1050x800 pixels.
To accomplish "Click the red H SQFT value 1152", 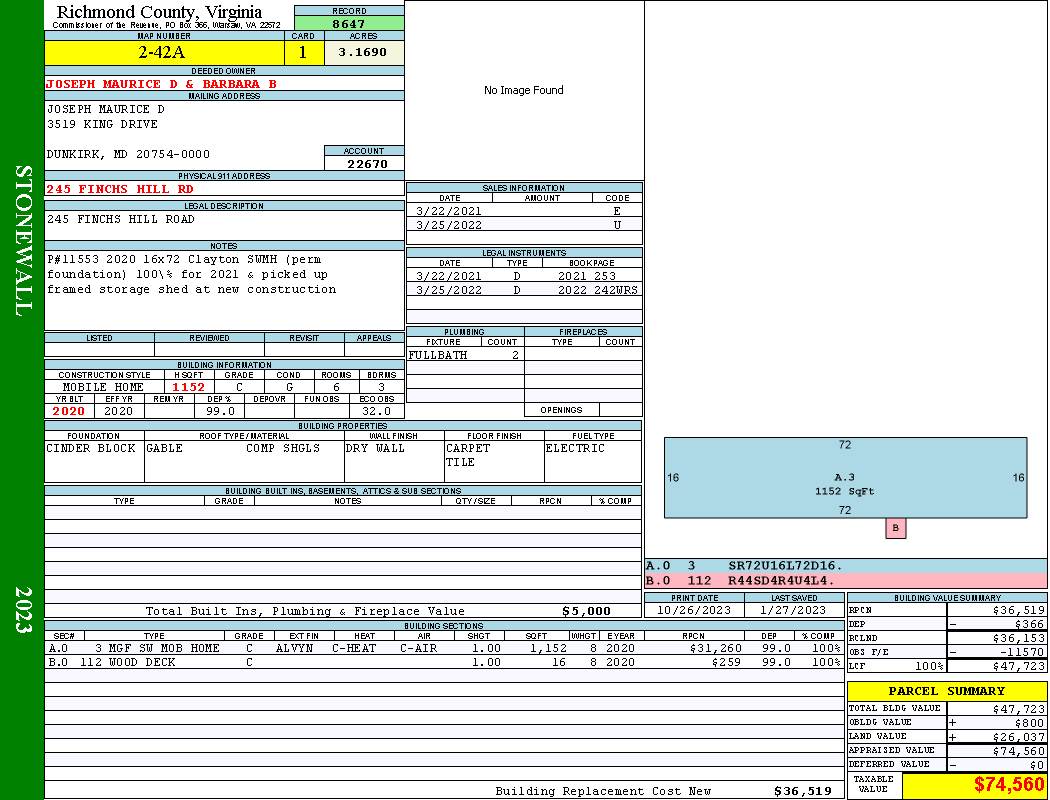I will pyautogui.click(x=188, y=387).
